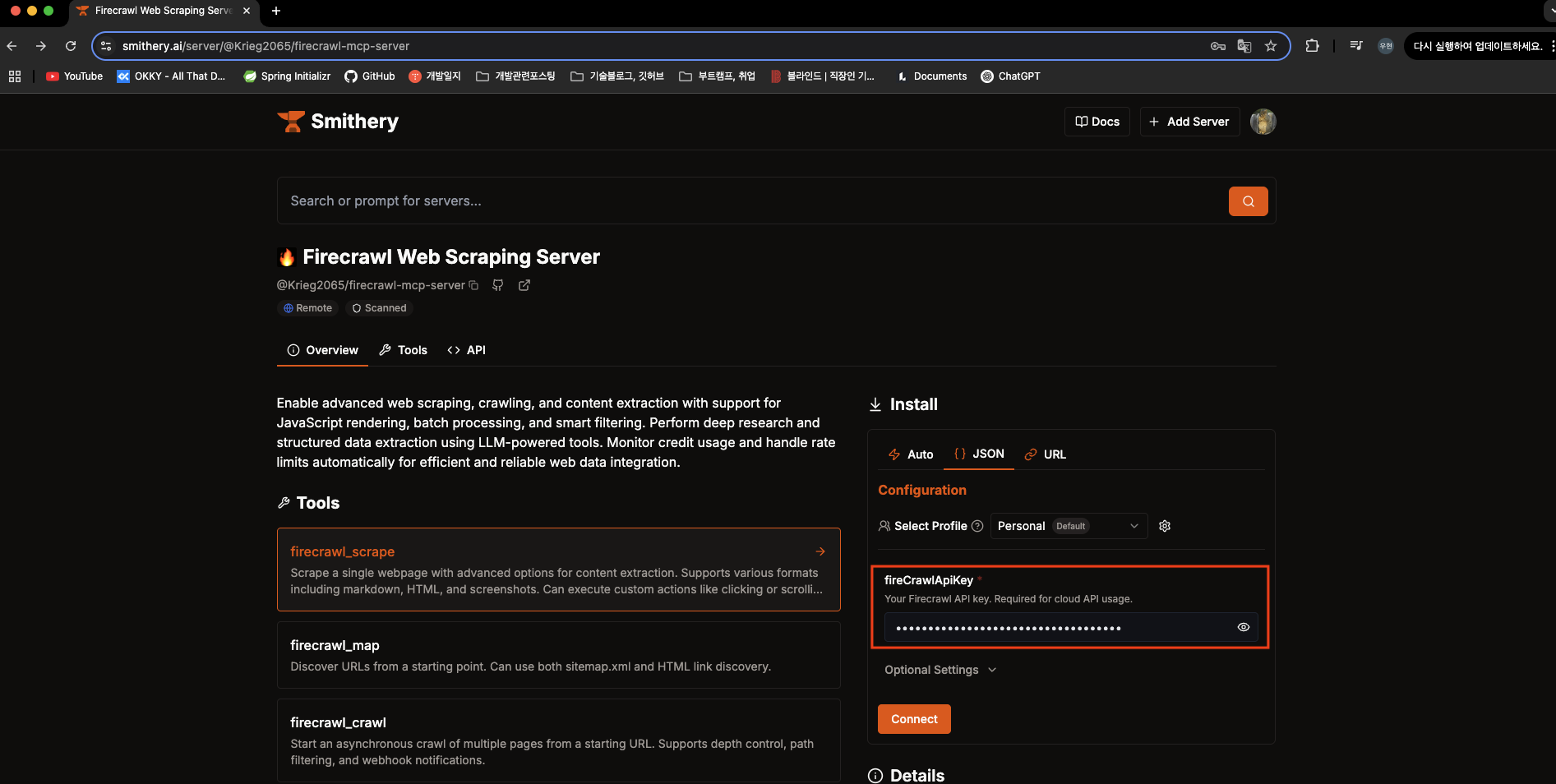Open the OKKY - All That D... bookmark
Image resolution: width=1556 pixels, height=784 pixels.
click(x=172, y=76)
